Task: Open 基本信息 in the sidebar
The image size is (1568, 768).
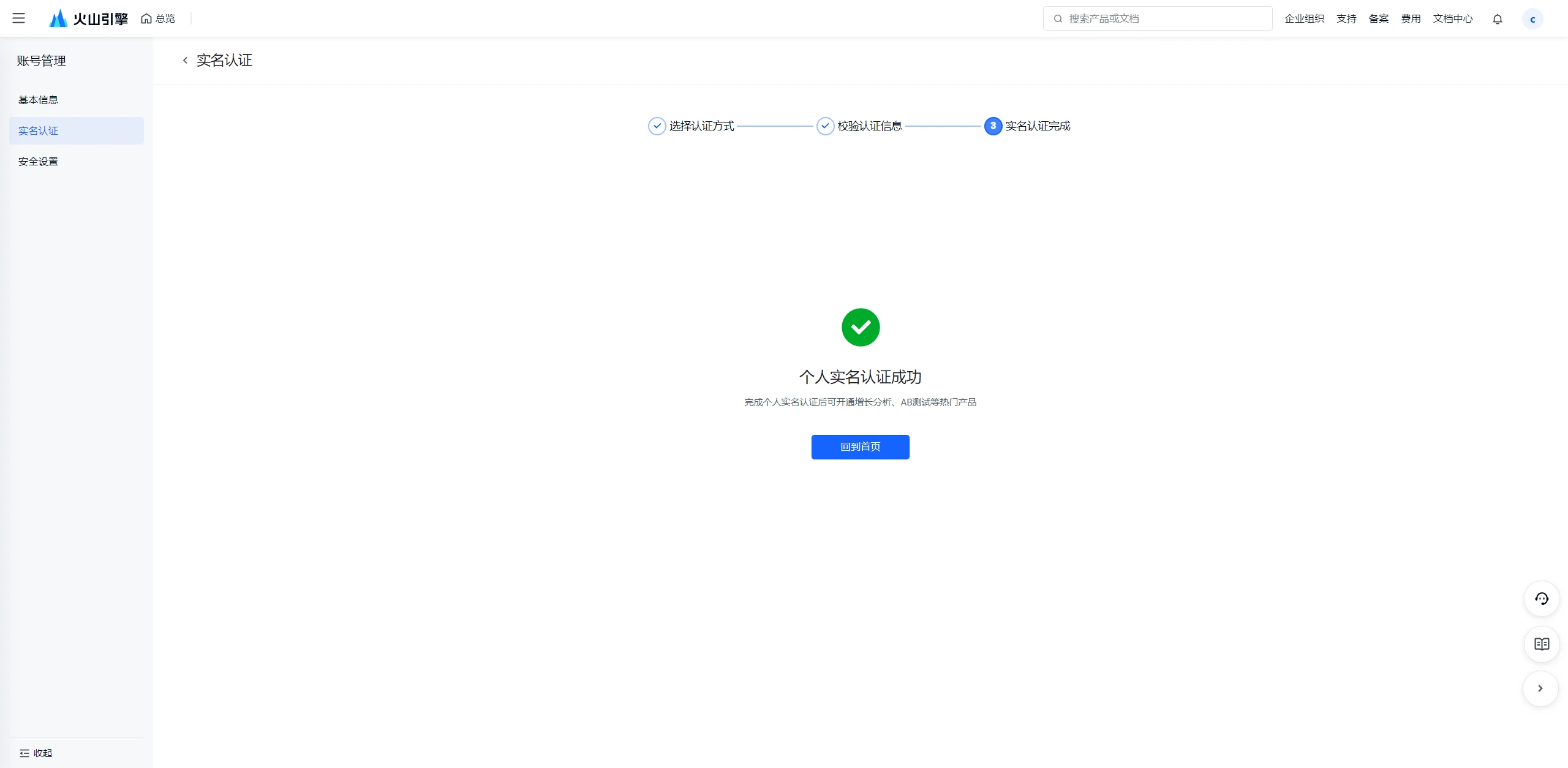Action: pos(38,99)
